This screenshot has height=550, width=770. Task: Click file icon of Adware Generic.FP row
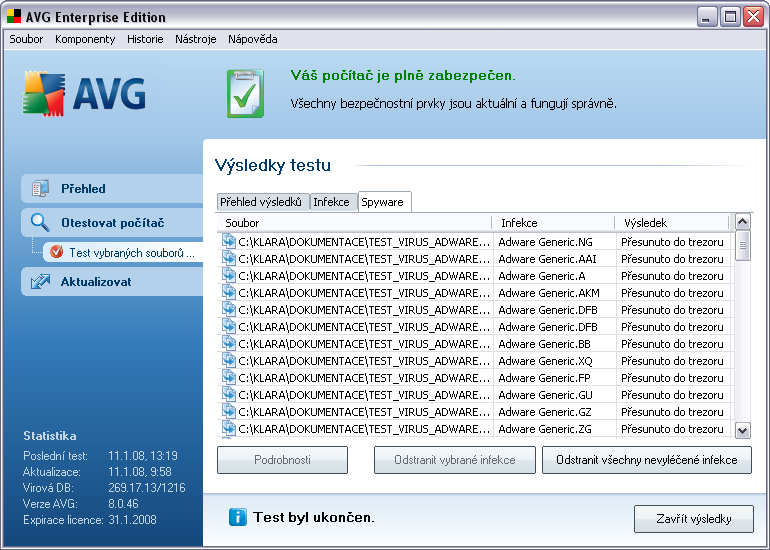pos(229,377)
